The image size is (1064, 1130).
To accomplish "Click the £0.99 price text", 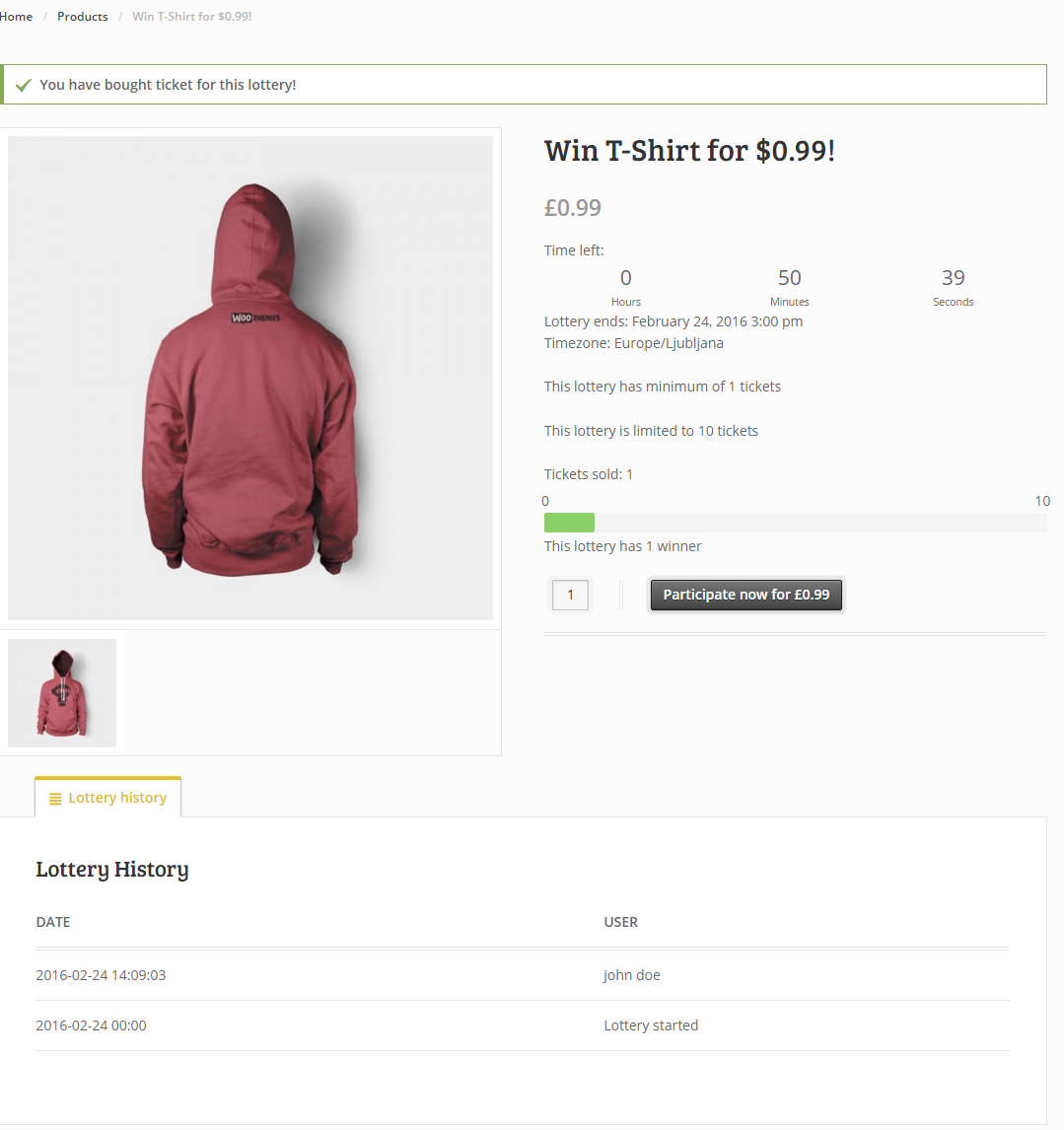I will [573, 207].
